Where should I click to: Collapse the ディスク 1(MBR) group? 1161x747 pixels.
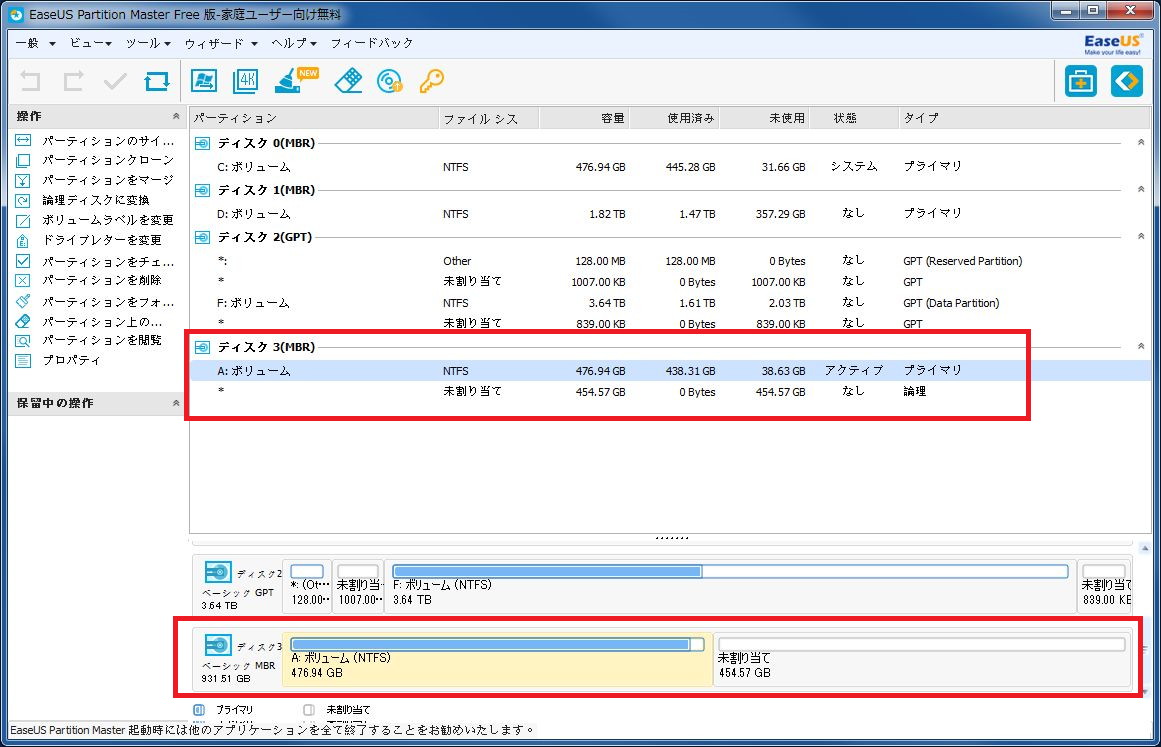click(1141, 190)
